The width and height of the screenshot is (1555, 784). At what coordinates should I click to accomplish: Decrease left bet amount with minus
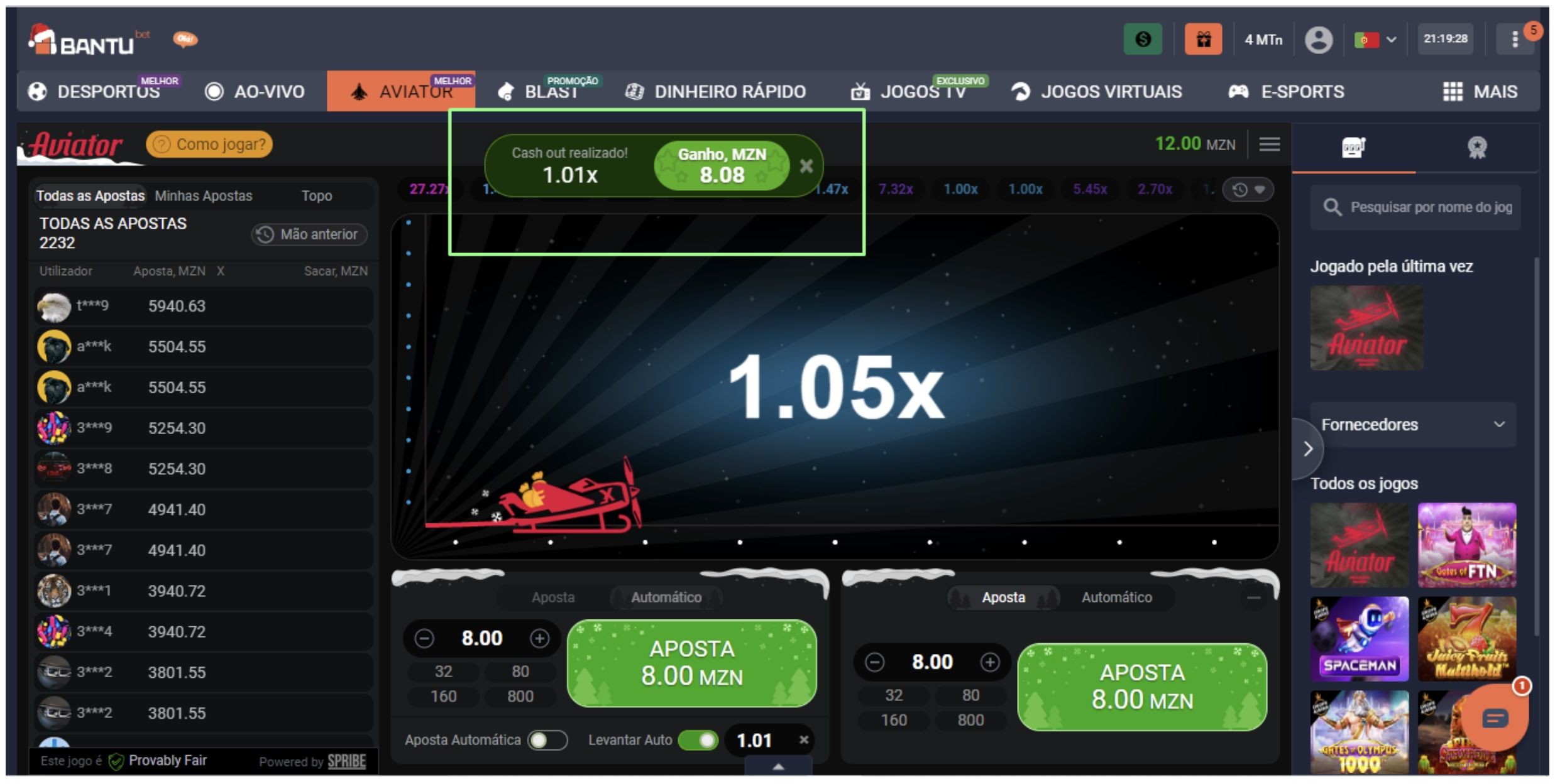[424, 639]
